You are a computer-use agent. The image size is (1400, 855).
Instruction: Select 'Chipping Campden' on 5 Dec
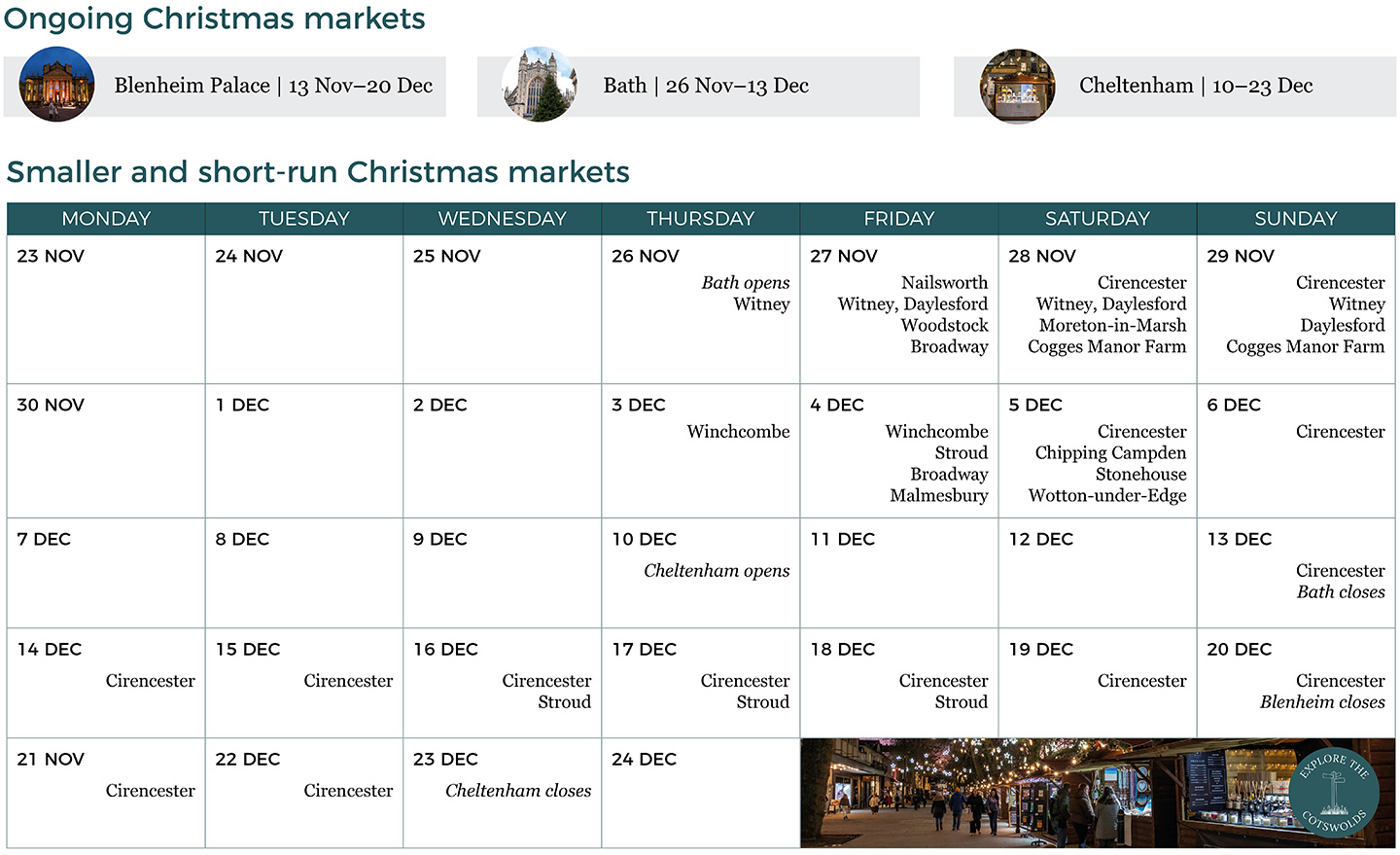[x=1110, y=453]
